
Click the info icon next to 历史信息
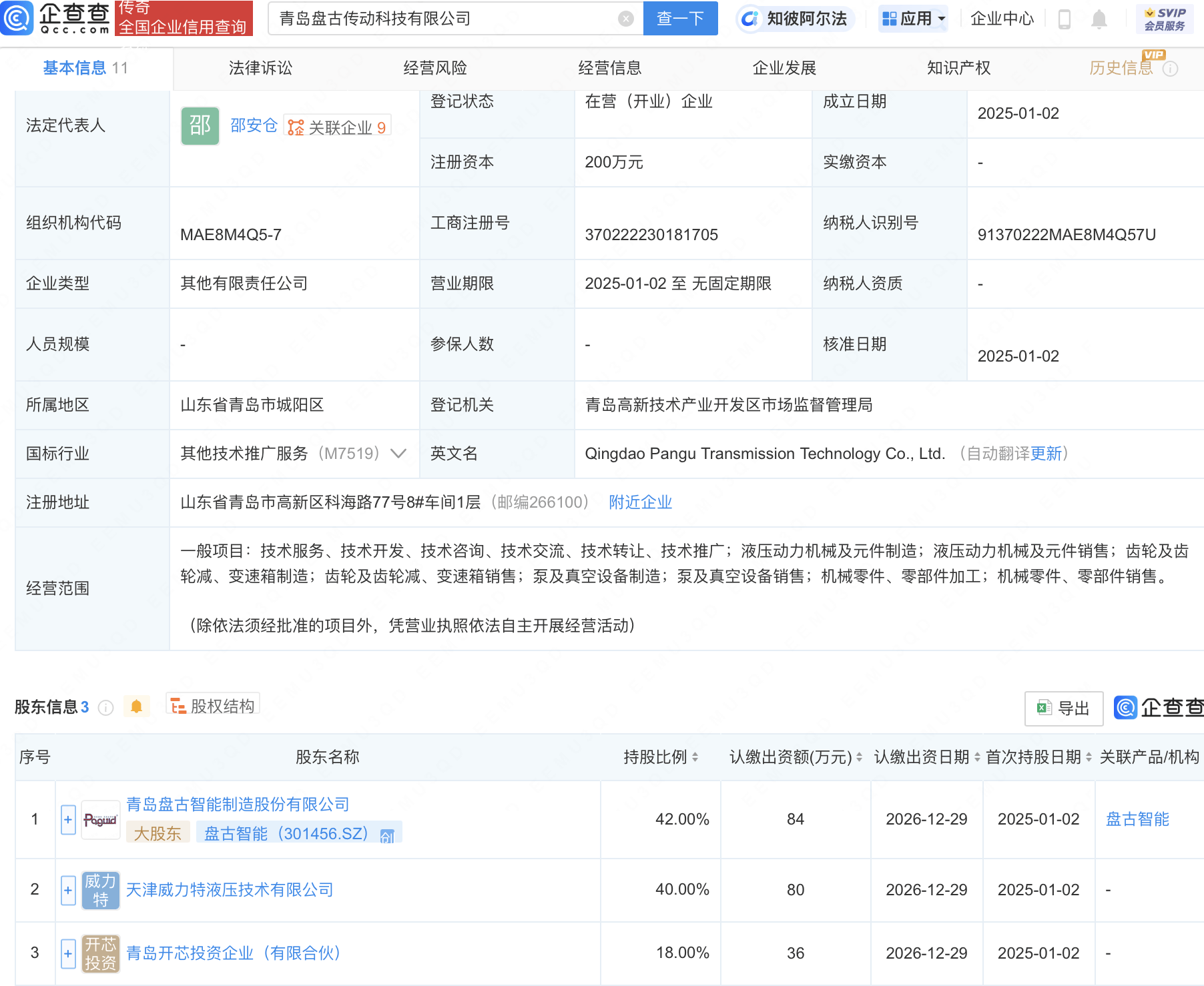(1171, 68)
